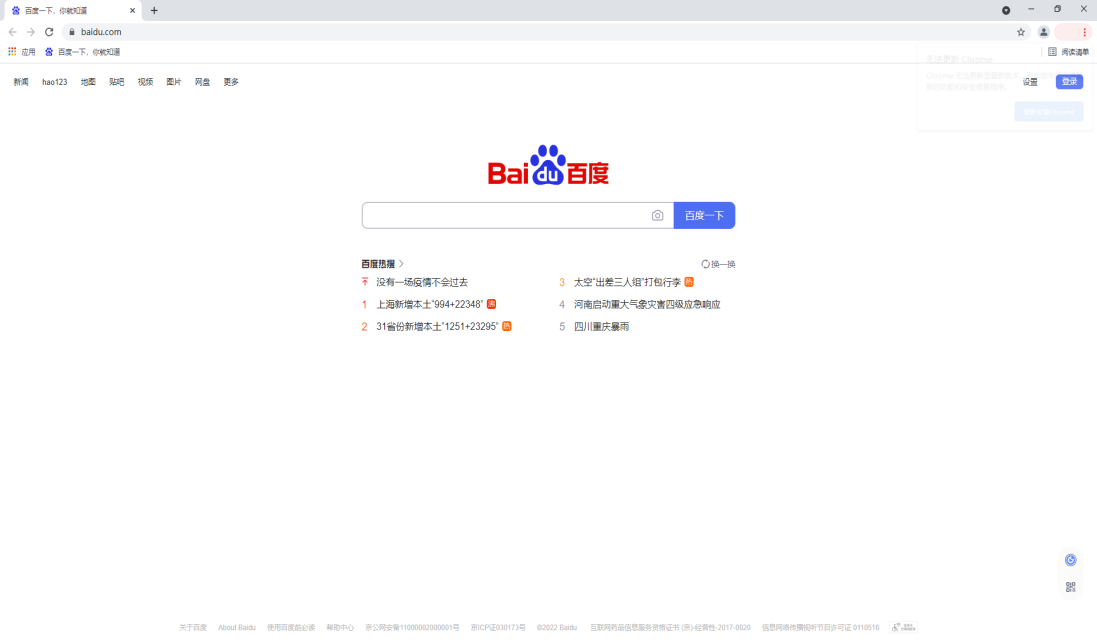Click the dark circular arrow icon in title bar
The image size is (1097, 640).
(1005, 10)
